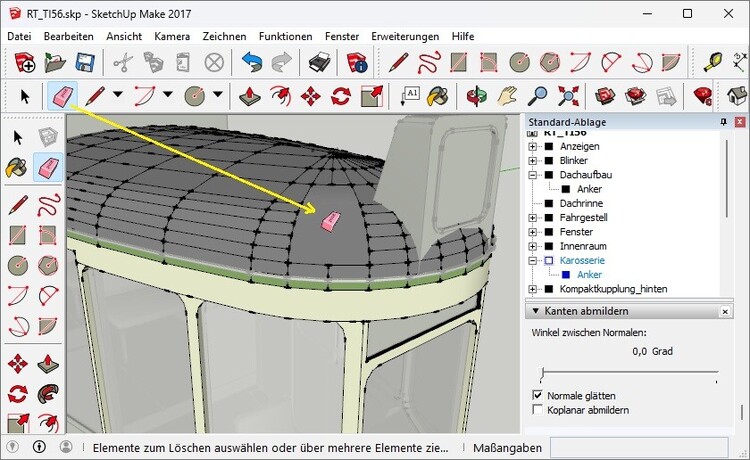Choose the Offset tool in Large Tool Set
The image size is (750, 460).
click(48, 423)
